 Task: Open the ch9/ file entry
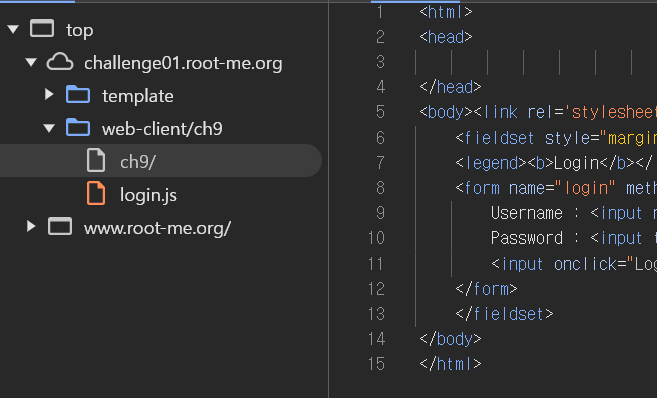pyautogui.click(x=161, y=160)
